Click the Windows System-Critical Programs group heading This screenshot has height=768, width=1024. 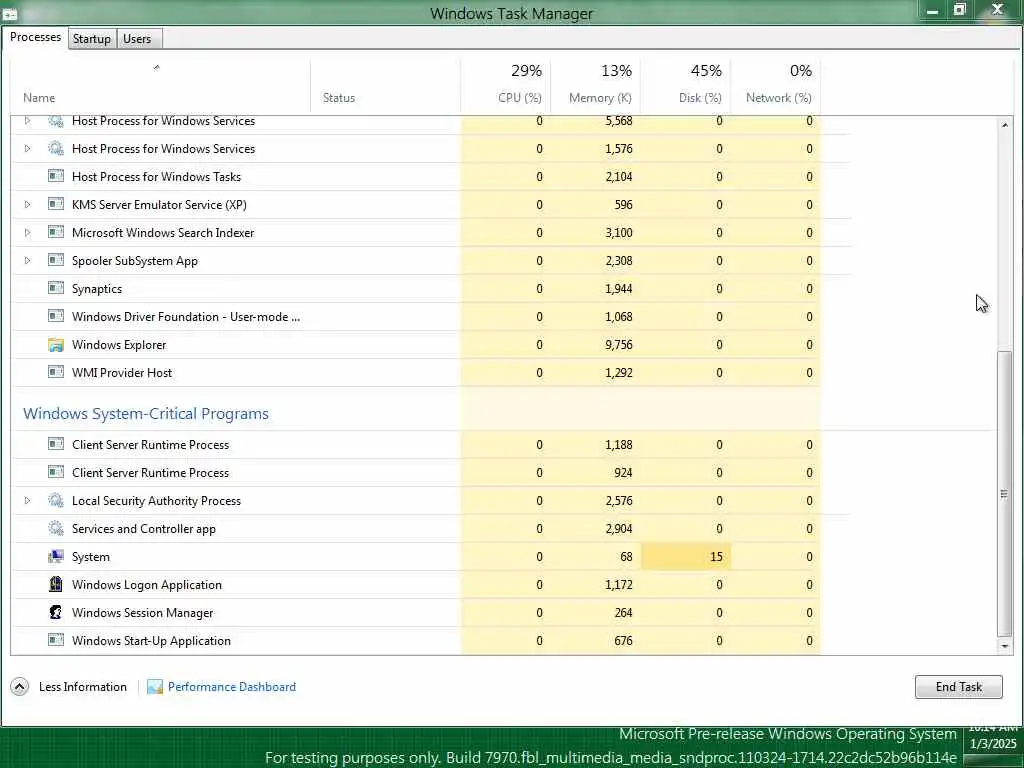[146, 413]
